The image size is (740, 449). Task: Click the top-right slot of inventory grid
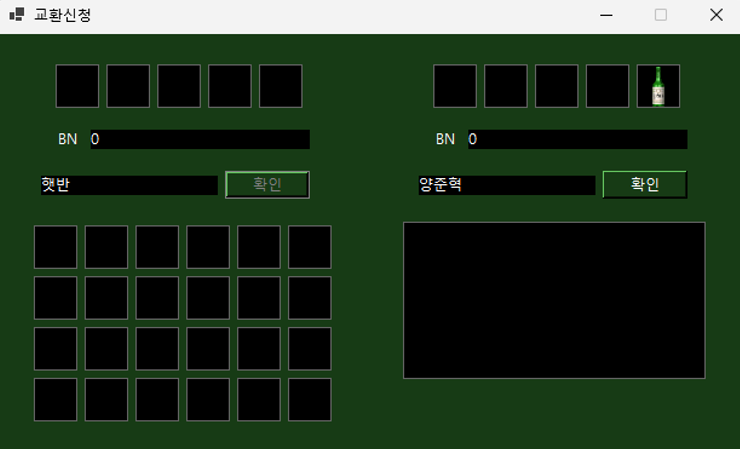pyautogui.click(x=310, y=247)
